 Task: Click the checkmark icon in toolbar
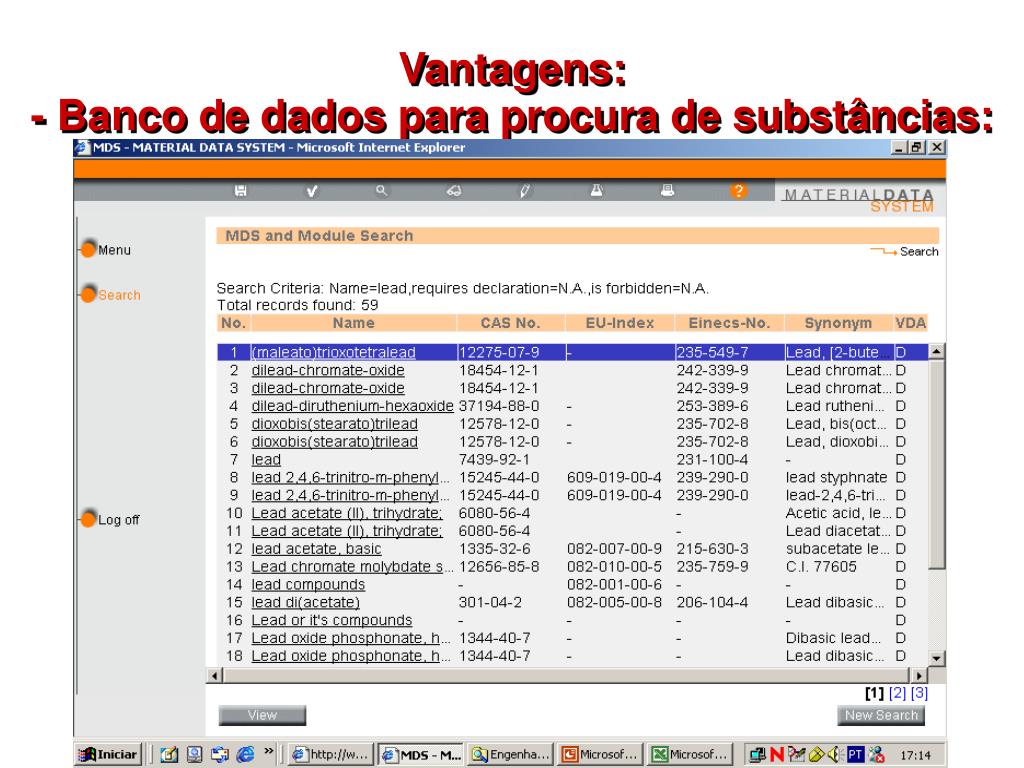click(312, 191)
